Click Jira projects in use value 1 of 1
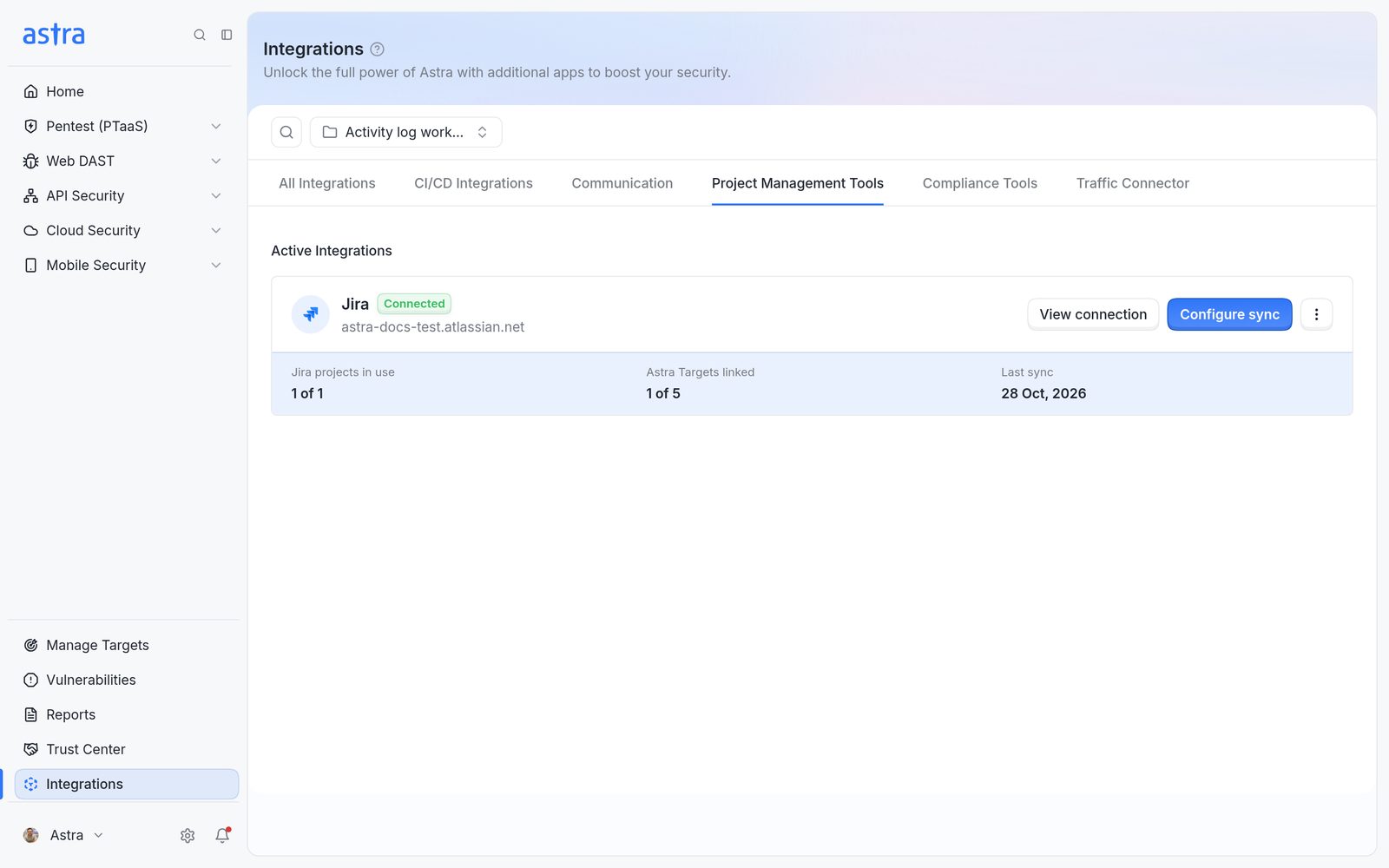 point(307,393)
